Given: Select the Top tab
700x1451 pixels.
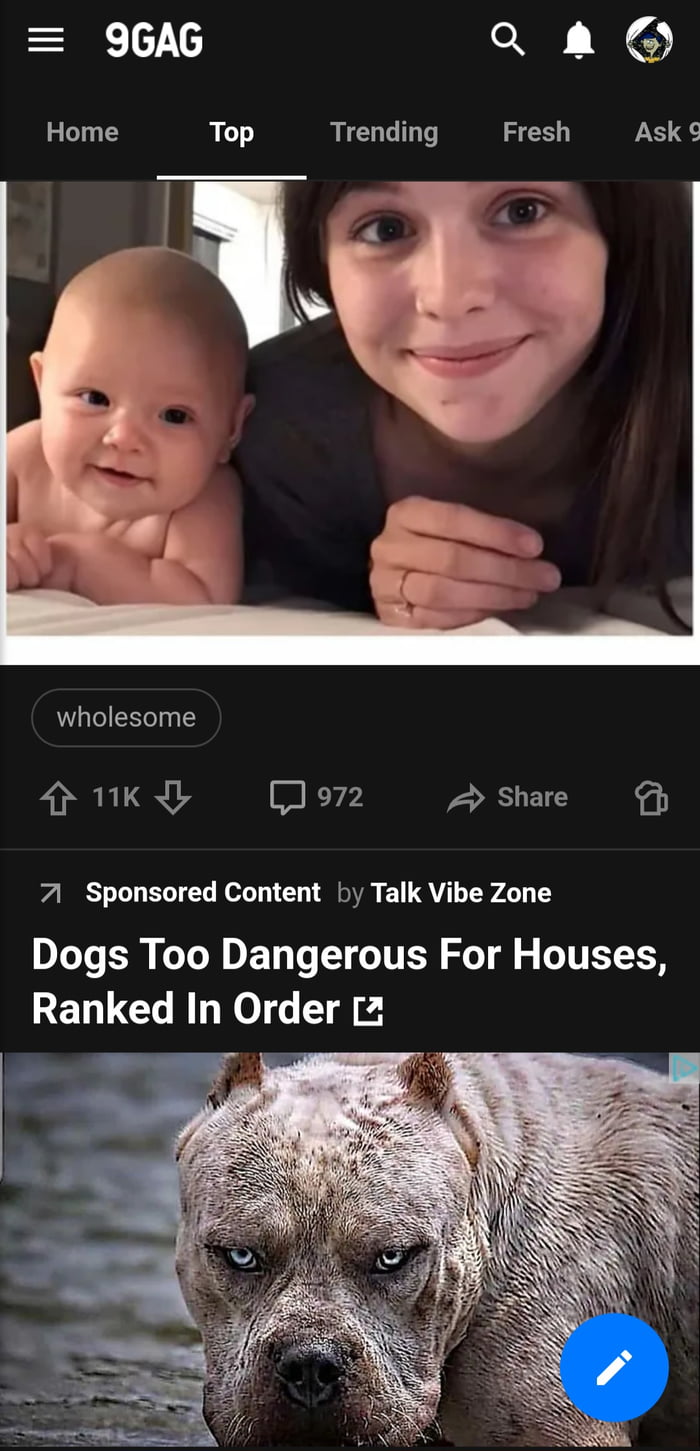Looking at the screenshot, I should (231, 133).
